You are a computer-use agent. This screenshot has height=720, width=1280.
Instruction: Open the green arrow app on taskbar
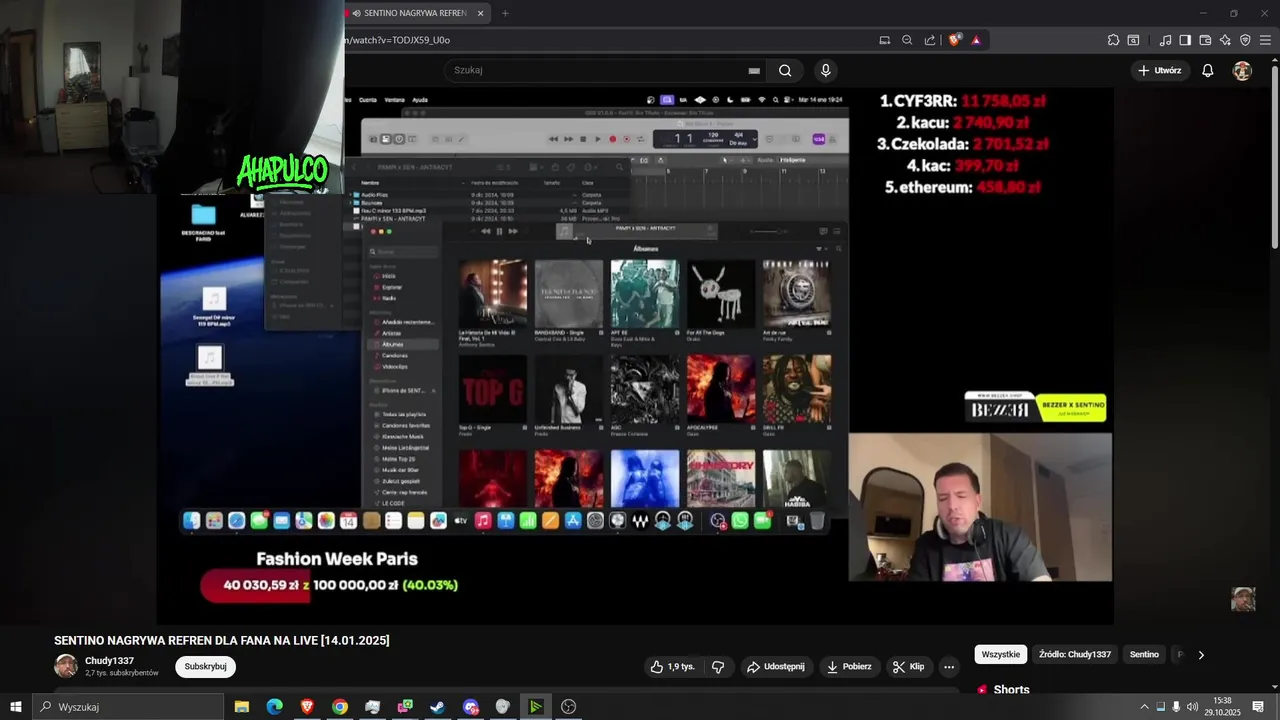[536, 707]
